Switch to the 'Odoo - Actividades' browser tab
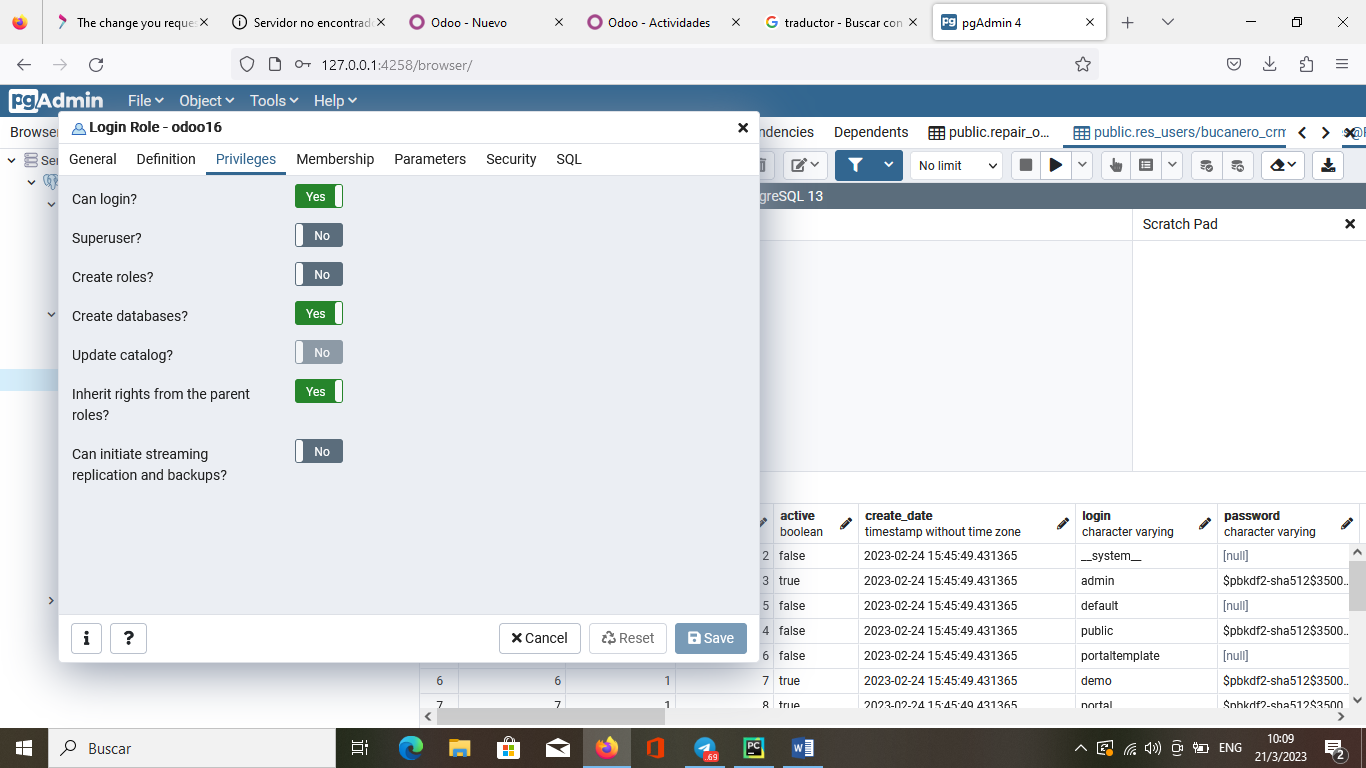Viewport: 1366px width, 768px height. click(x=659, y=22)
